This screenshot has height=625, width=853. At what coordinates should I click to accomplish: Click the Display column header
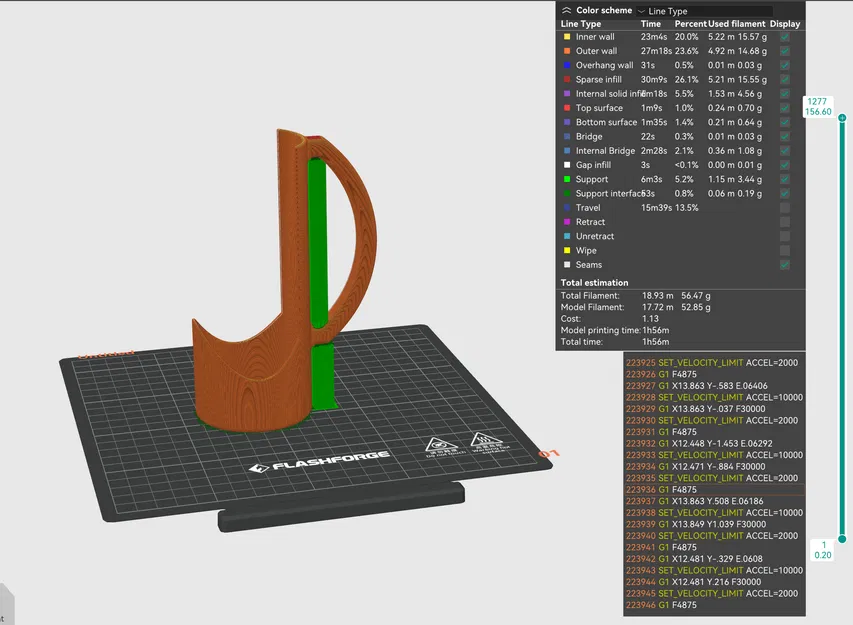(x=785, y=24)
